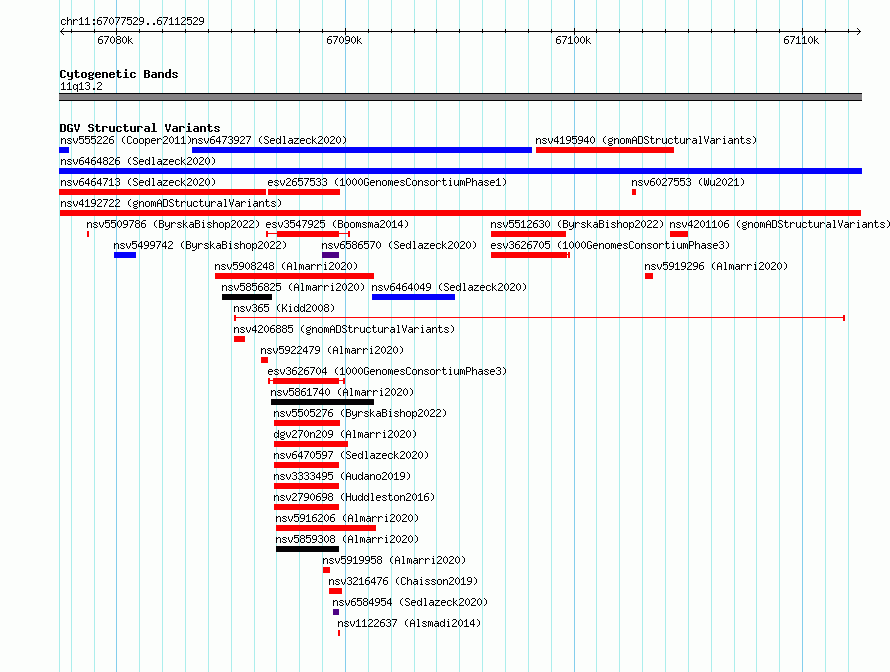Click the 67090k ruler tick label
Screen dimensions: 890x672
(x=344, y=40)
